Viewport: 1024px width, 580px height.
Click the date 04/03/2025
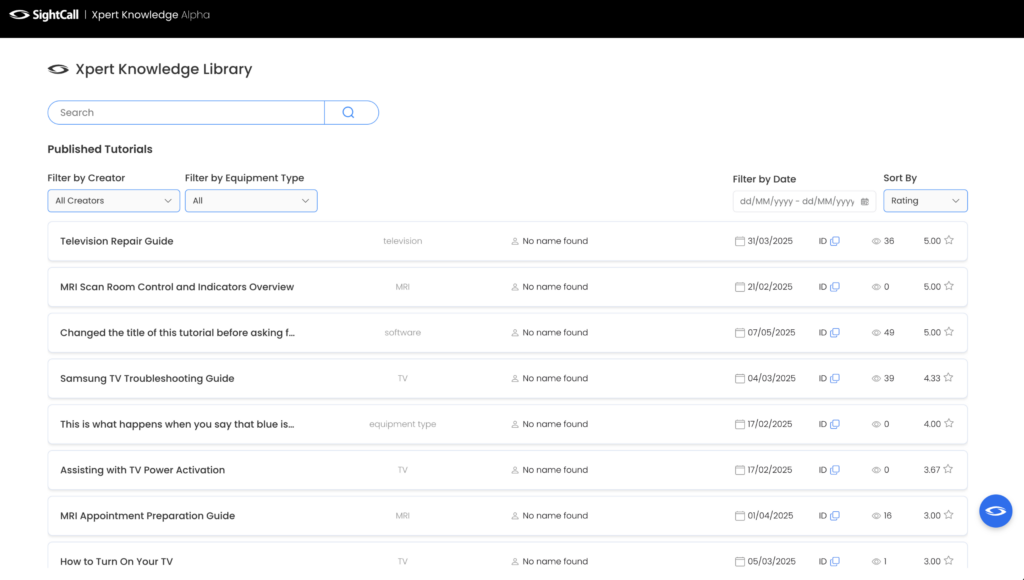tap(771, 378)
